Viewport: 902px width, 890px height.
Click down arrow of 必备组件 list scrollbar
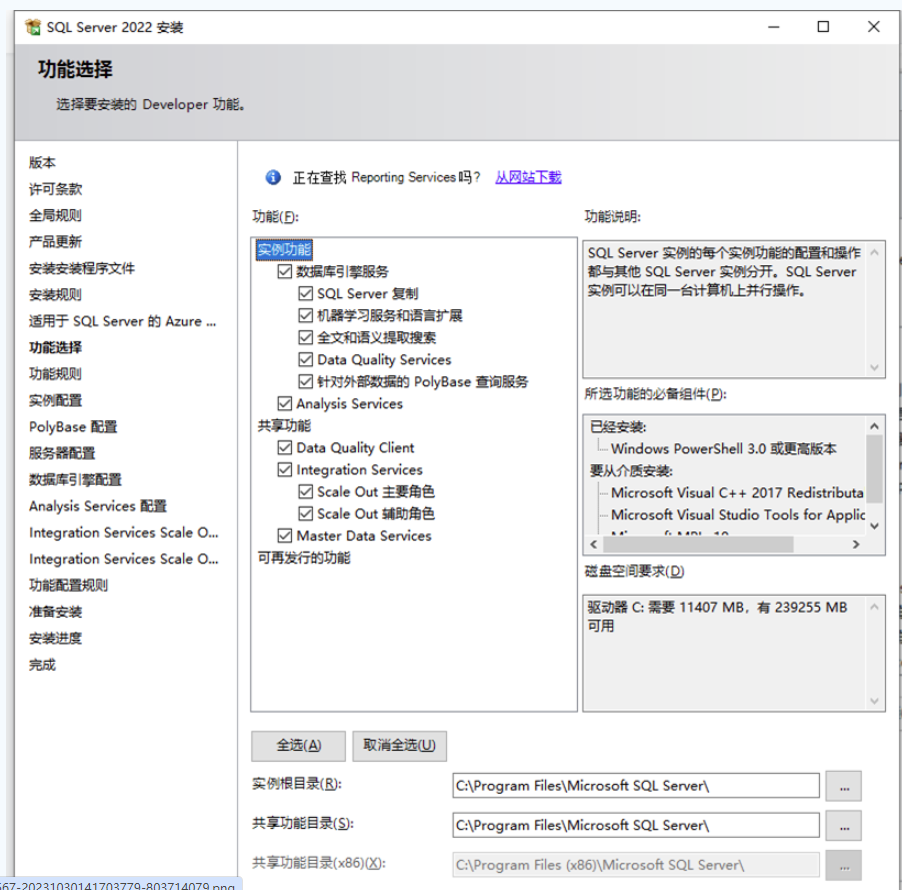tap(874, 526)
